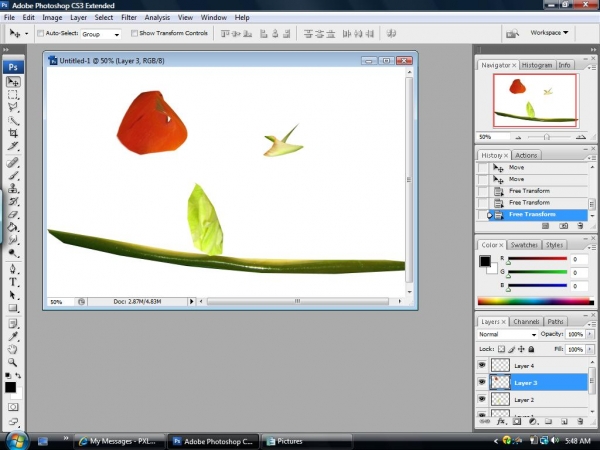Viewport: 600px width, 450px height.
Task: Open Pictures taskbar button
Action: click(307, 441)
